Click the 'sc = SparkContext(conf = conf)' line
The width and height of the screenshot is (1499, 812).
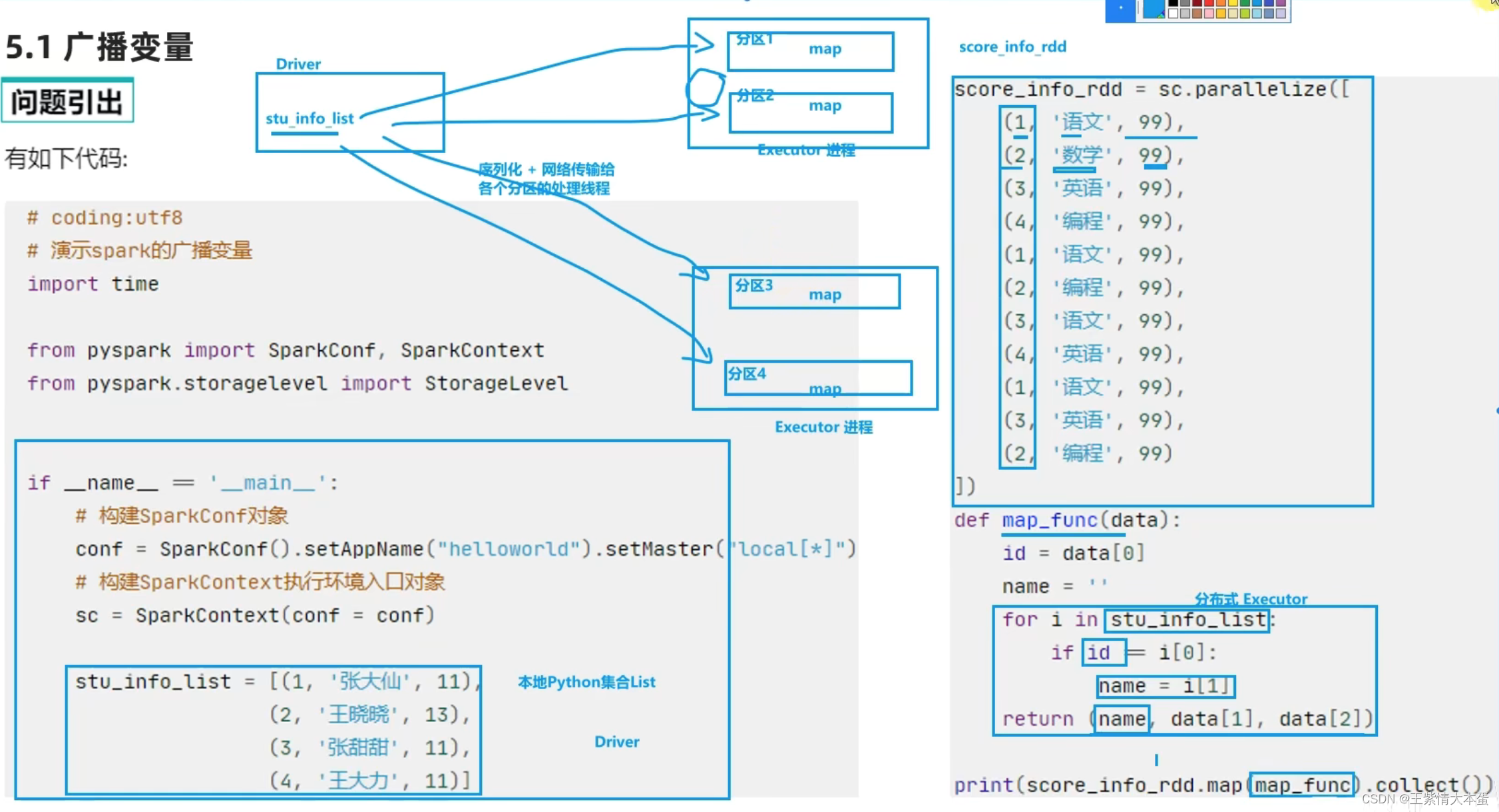(x=255, y=615)
